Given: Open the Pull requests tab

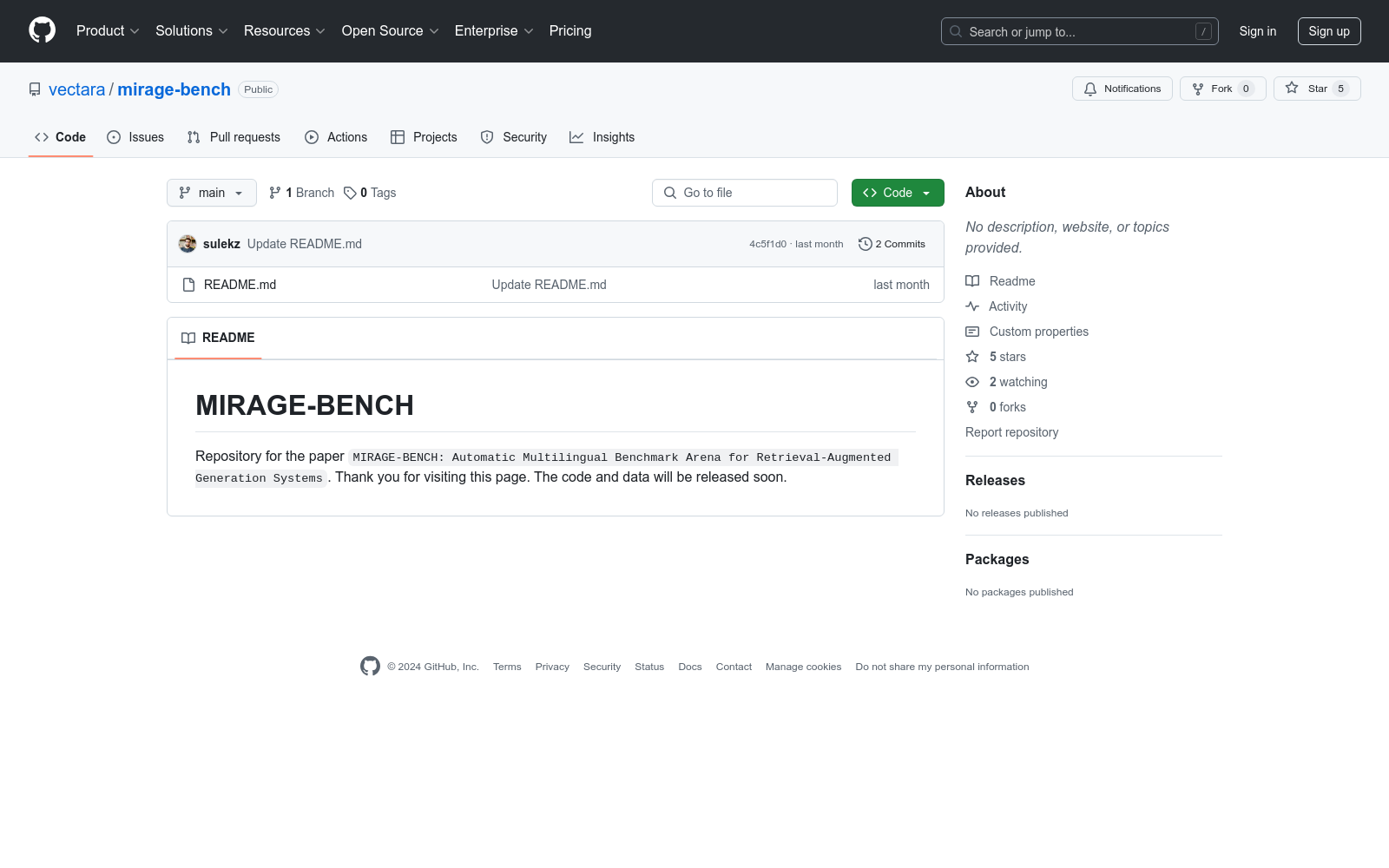Looking at the screenshot, I should point(234,137).
